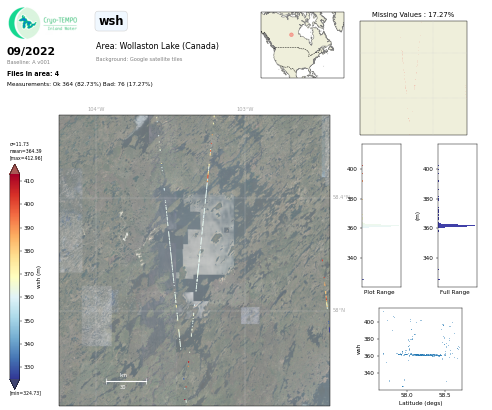Click the 09/2022 date heading
492x410 pixels.
[x=31, y=51]
